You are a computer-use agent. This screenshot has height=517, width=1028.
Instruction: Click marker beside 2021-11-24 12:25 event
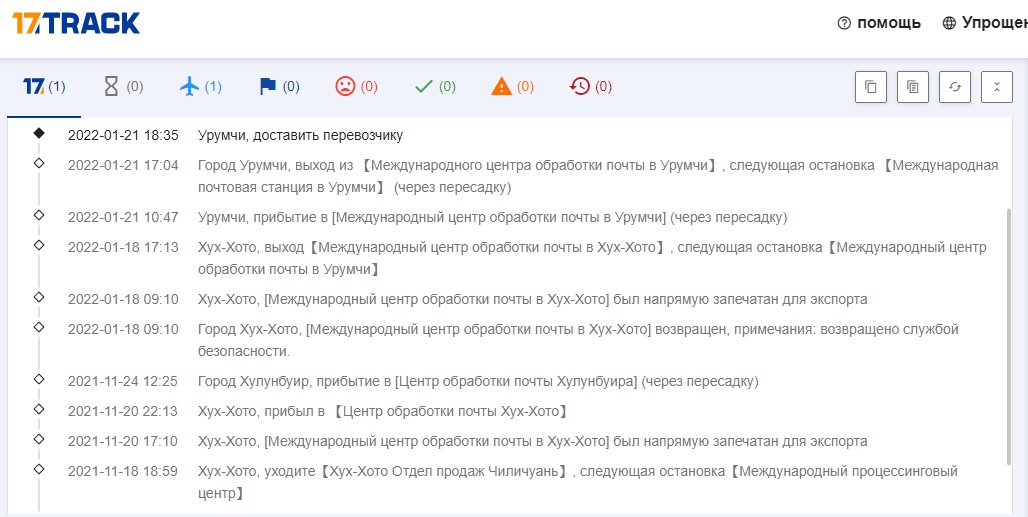[39, 379]
